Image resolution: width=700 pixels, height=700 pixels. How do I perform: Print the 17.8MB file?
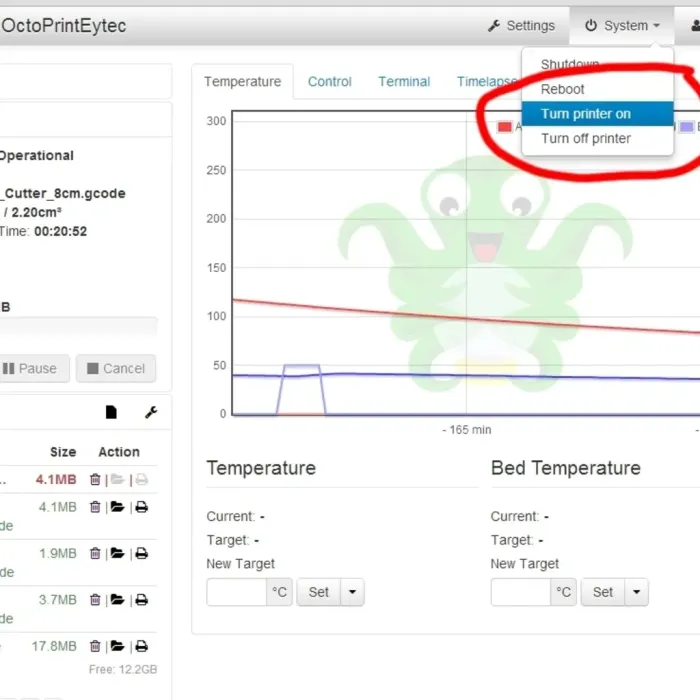pos(142,646)
